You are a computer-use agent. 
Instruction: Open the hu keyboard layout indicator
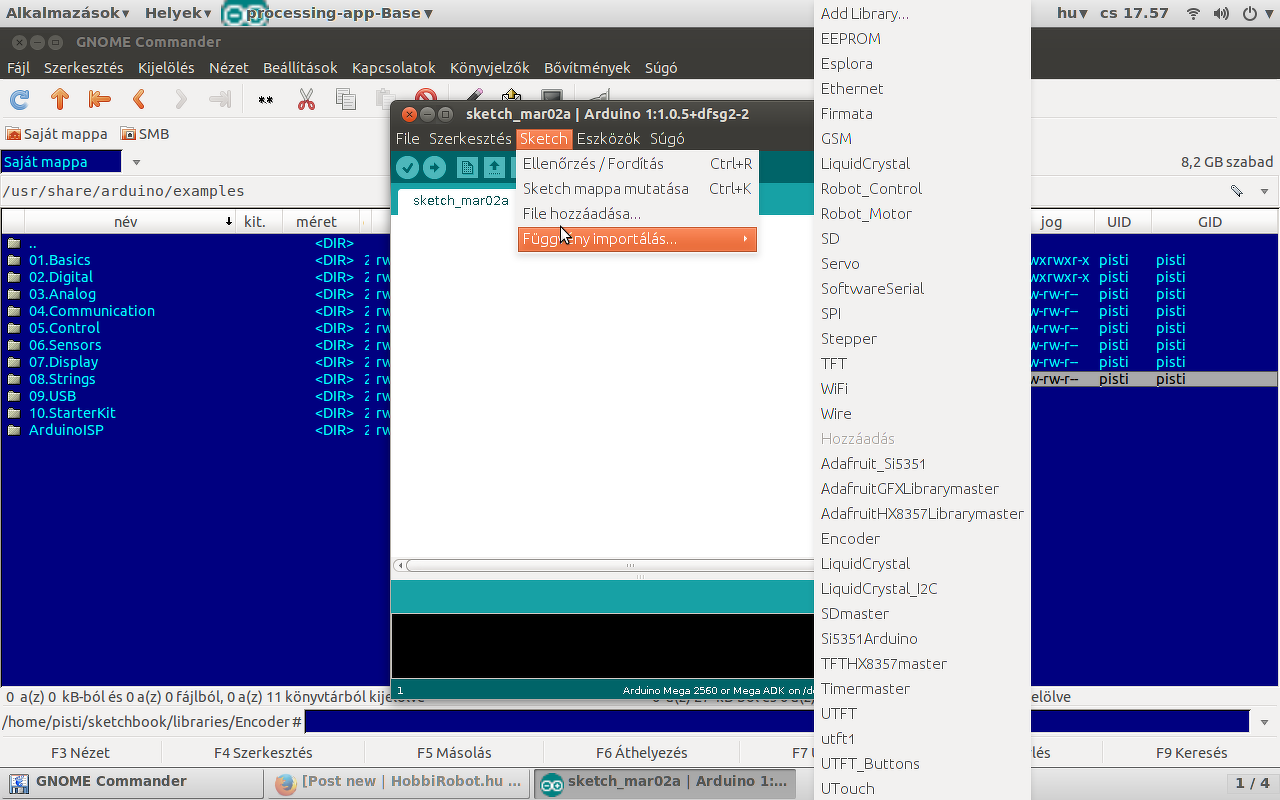1072,13
